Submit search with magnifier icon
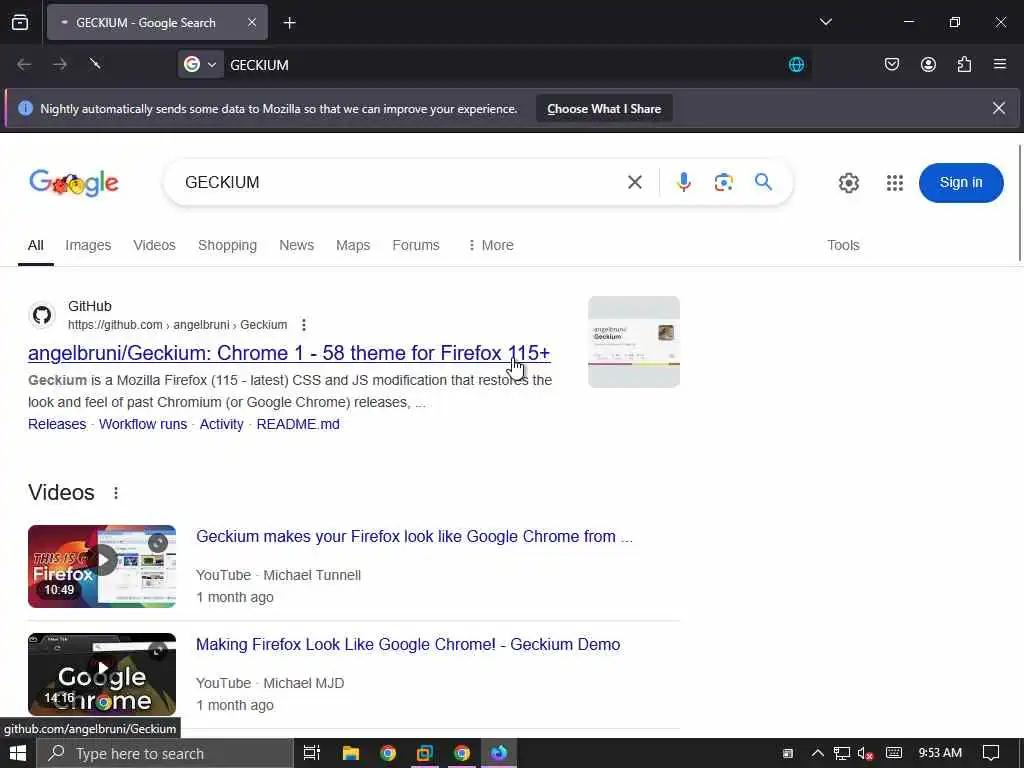The height and width of the screenshot is (768, 1024). point(763,182)
